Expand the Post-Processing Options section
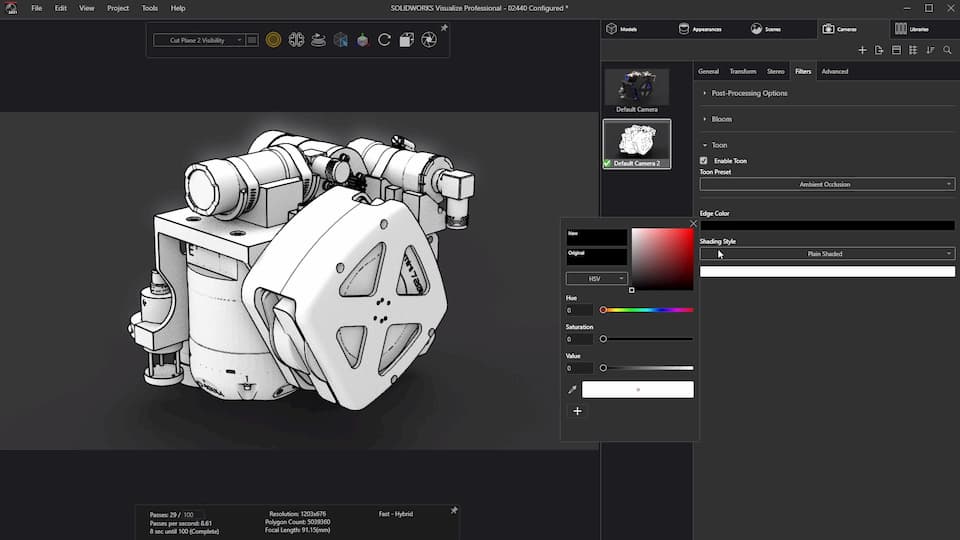 pyautogui.click(x=749, y=93)
